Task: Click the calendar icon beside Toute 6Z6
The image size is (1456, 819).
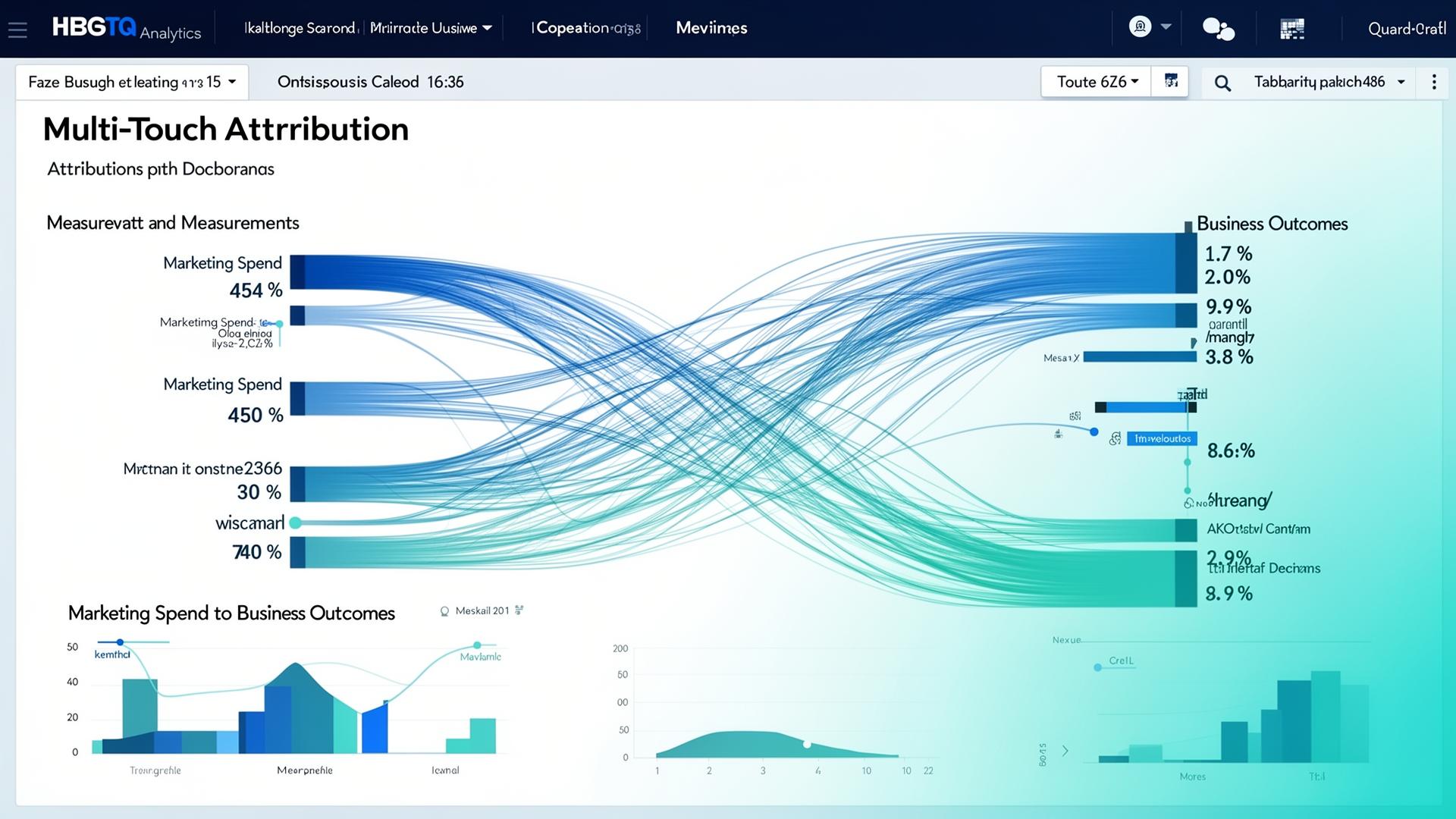Action: tap(1171, 80)
